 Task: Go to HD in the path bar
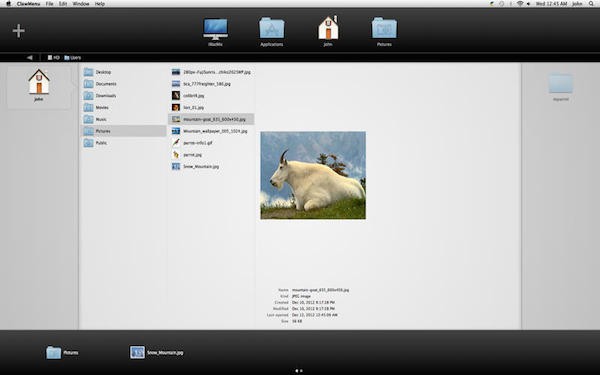click(54, 58)
